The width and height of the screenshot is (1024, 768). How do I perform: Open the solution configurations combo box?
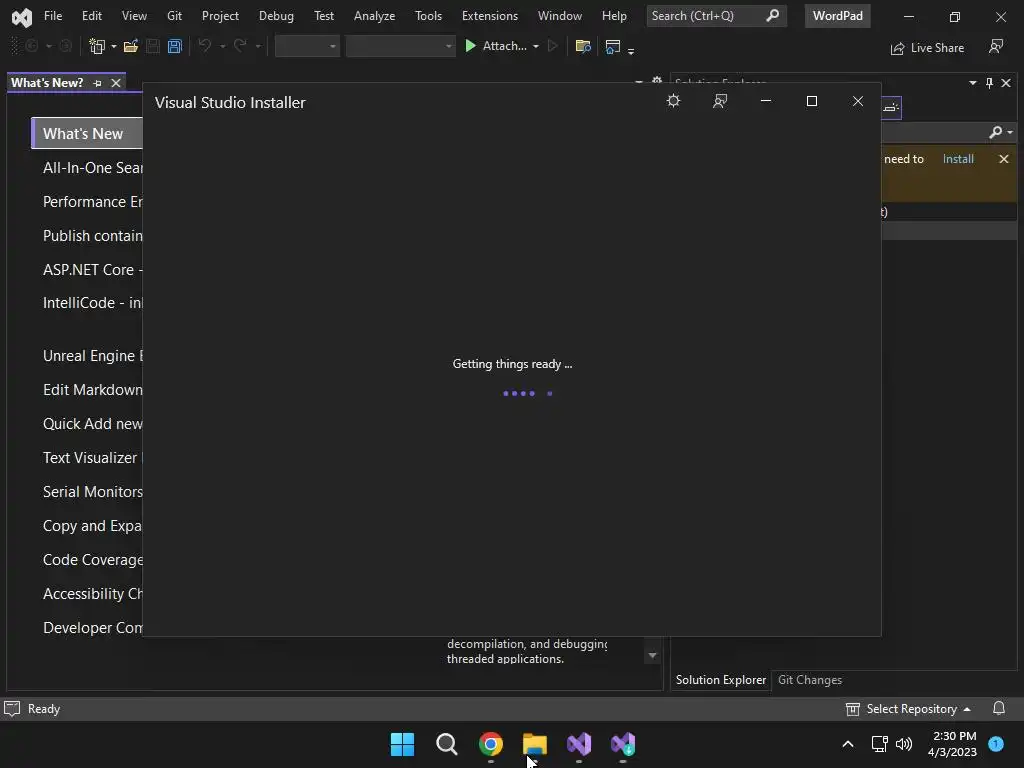pos(307,46)
